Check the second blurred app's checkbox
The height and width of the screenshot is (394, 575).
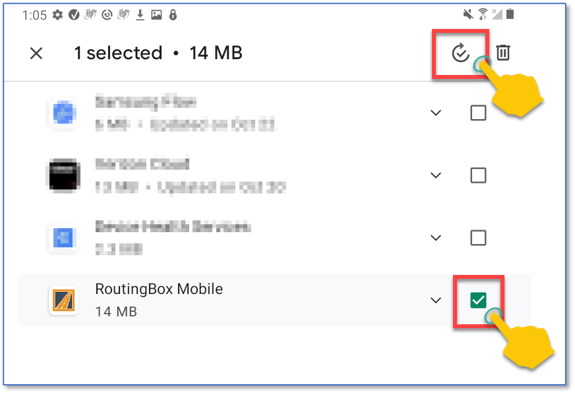[x=478, y=175]
